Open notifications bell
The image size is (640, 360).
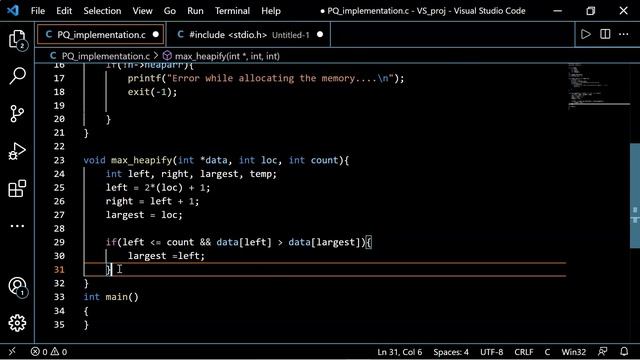pyautogui.click(x=624, y=351)
